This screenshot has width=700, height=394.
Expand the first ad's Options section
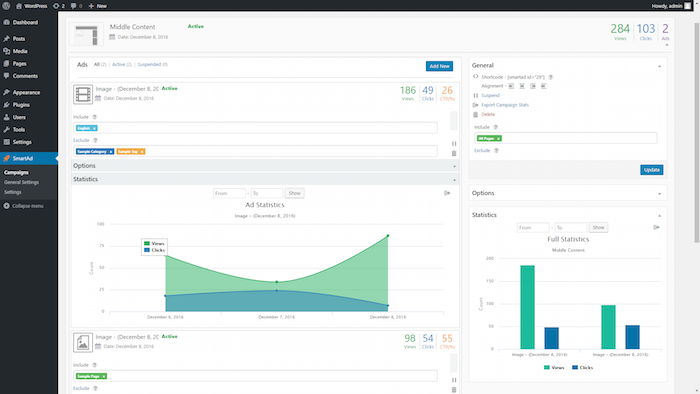click(x=265, y=166)
